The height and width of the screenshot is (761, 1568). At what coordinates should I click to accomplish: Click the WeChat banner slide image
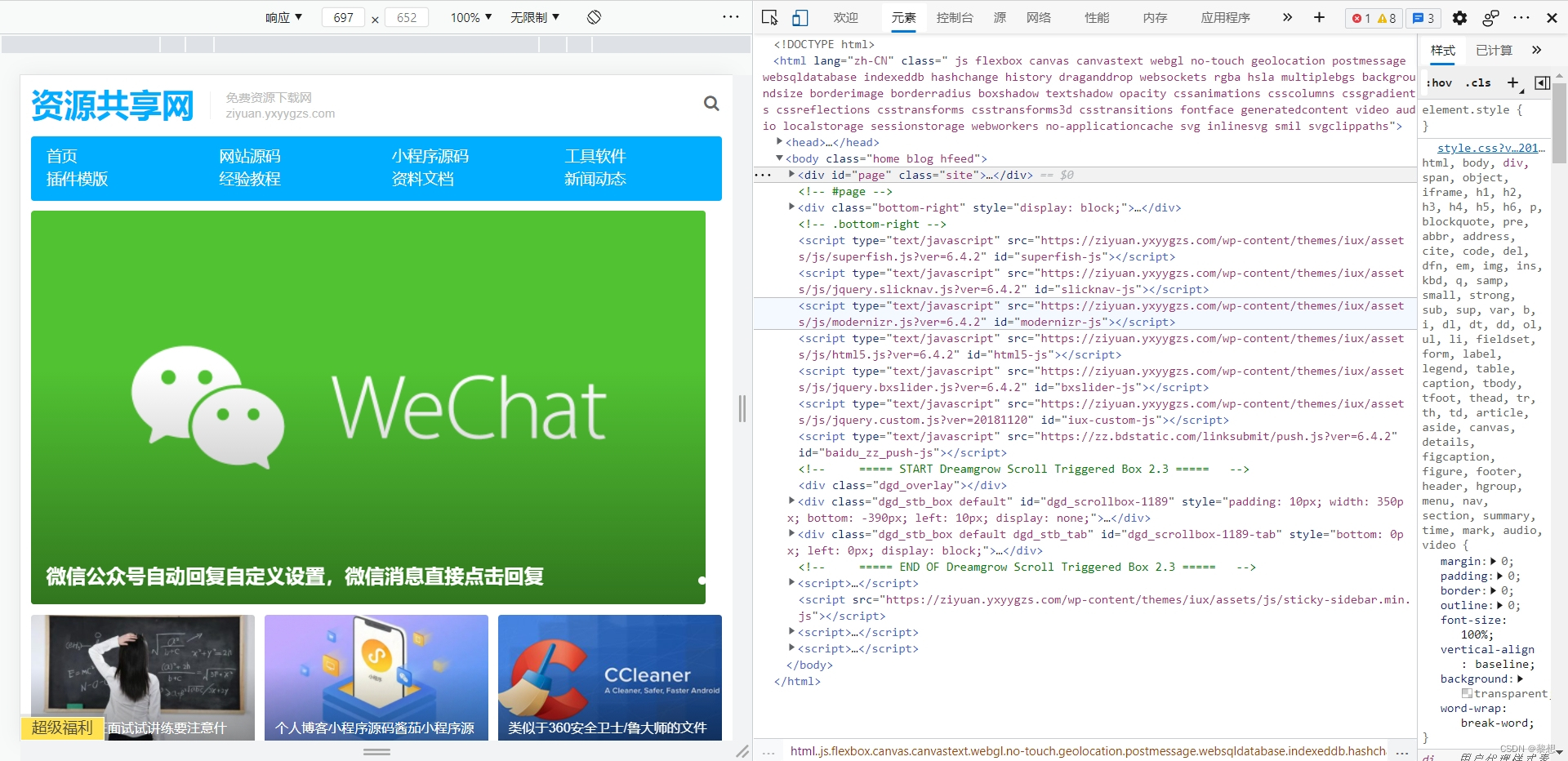(368, 407)
